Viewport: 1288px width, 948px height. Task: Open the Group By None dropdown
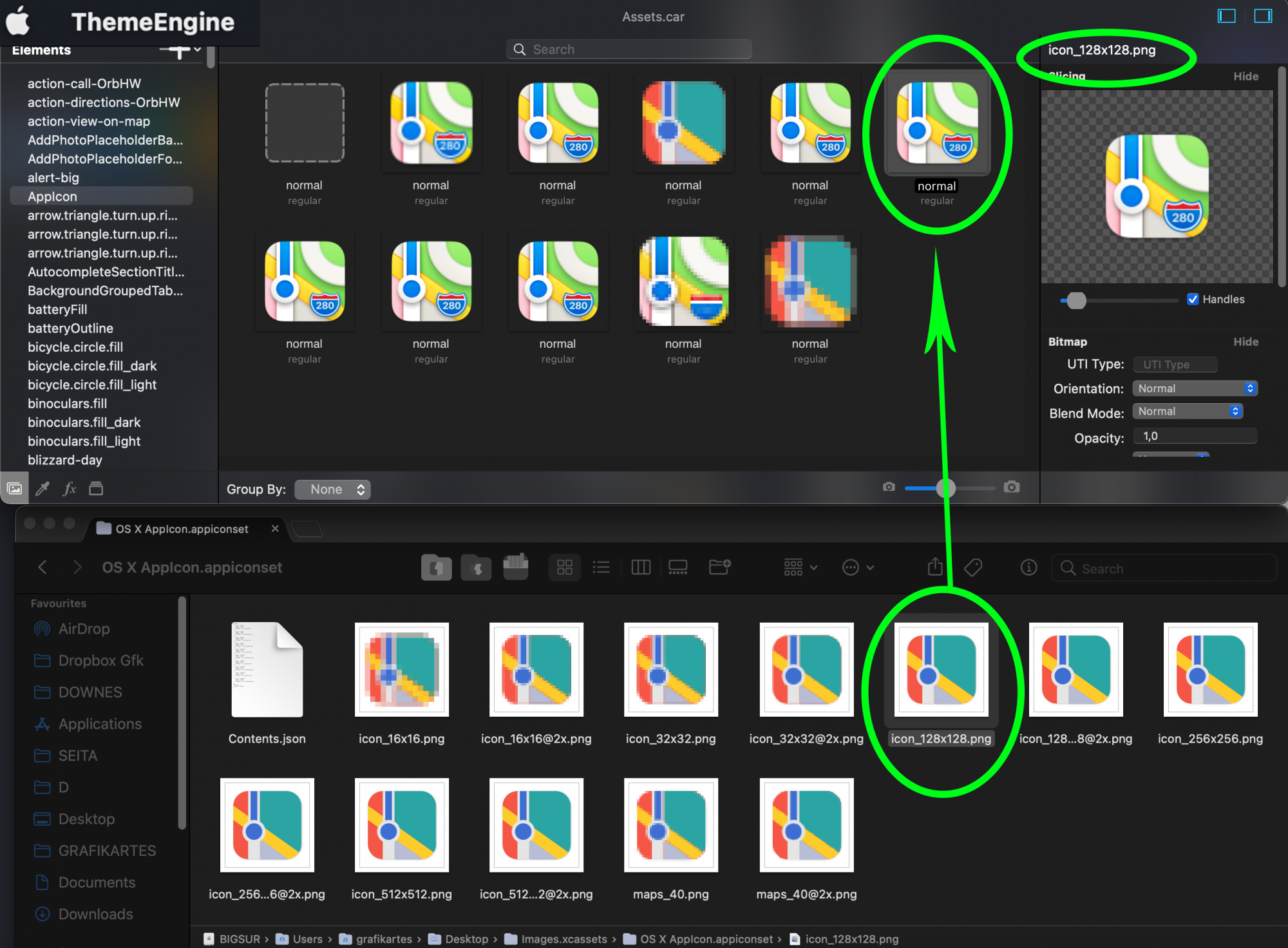pyautogui.click(x=334, y=489)
